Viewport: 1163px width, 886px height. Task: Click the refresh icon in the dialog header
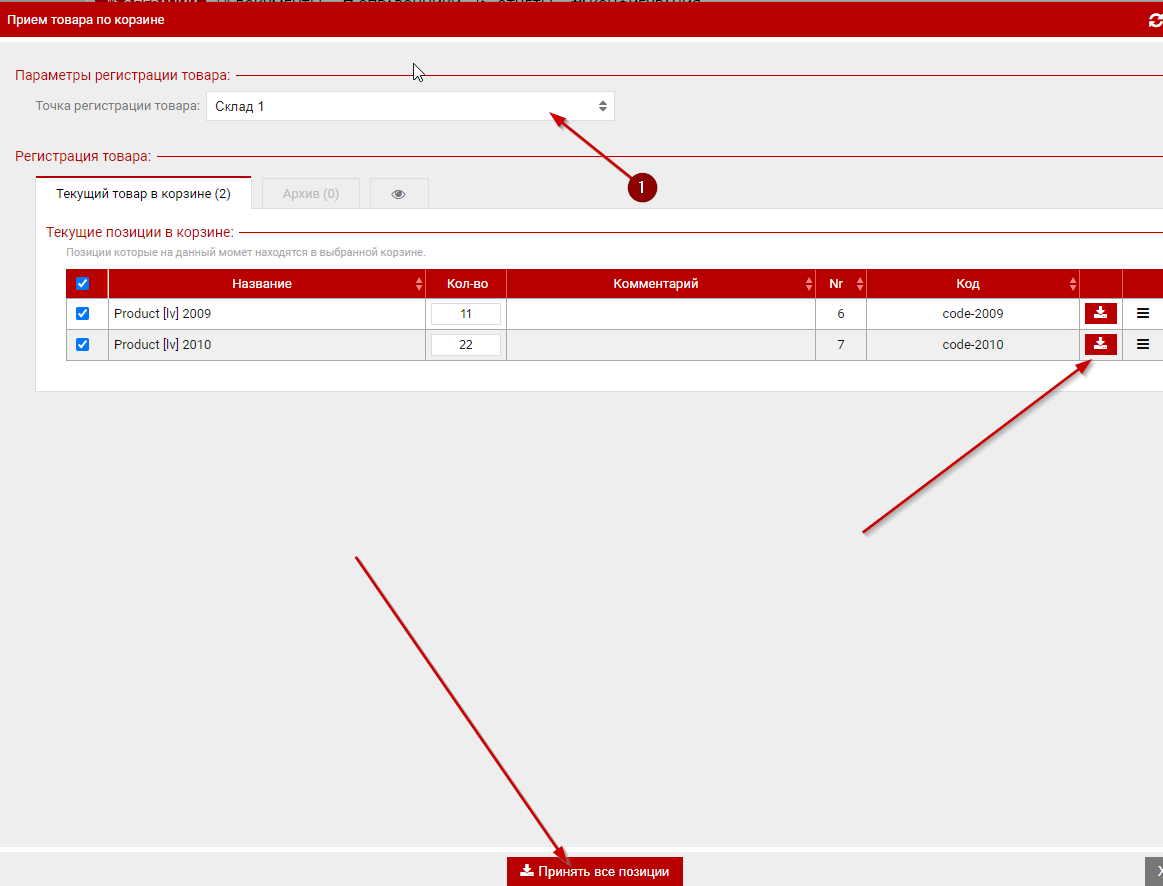[x=1155, y=20]
